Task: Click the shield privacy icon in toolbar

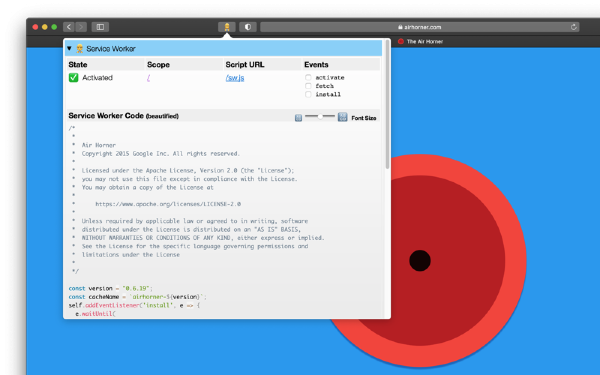Action: coord(248,27)
